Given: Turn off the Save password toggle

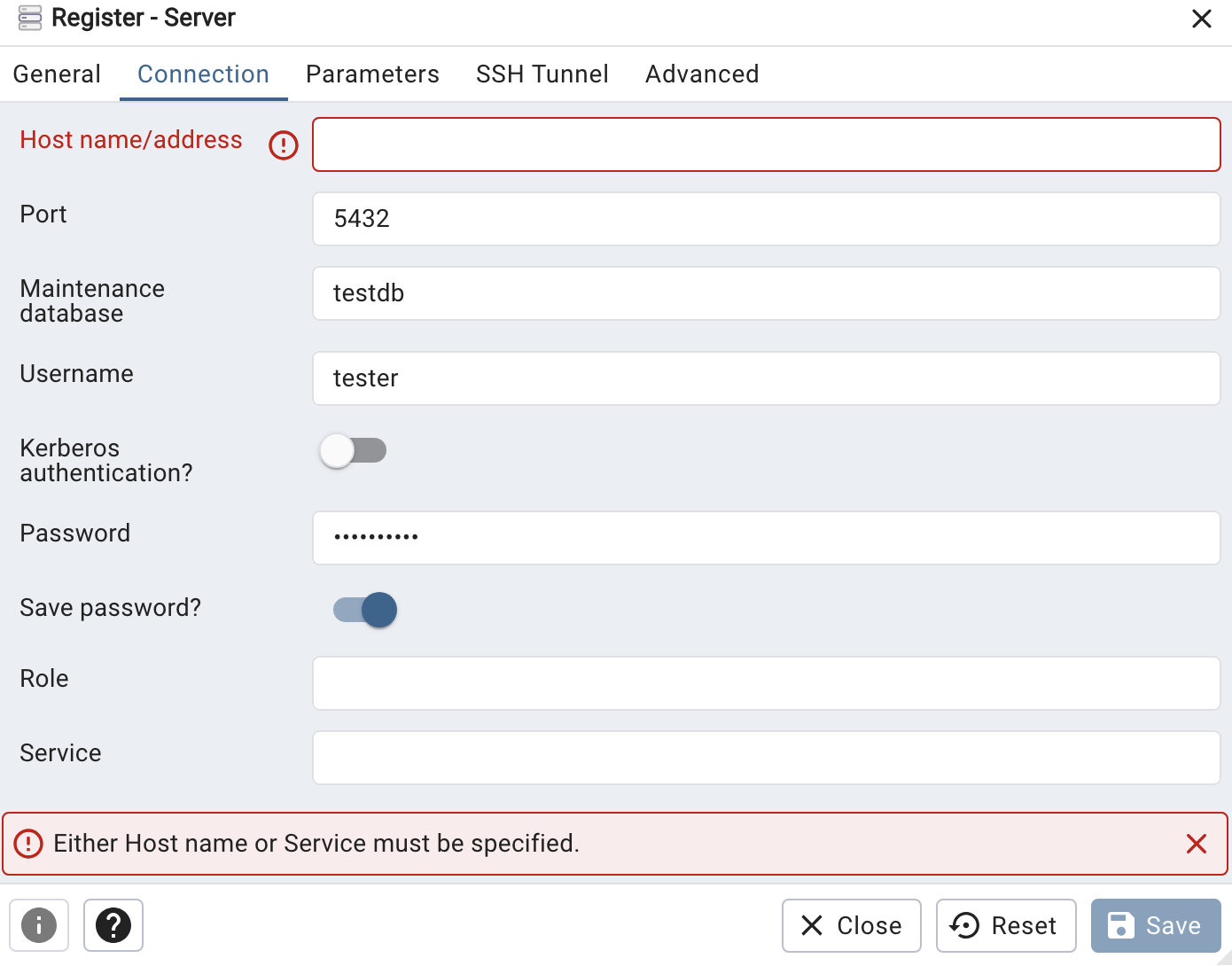Looking at the screenshot, I should click(365, 610).
